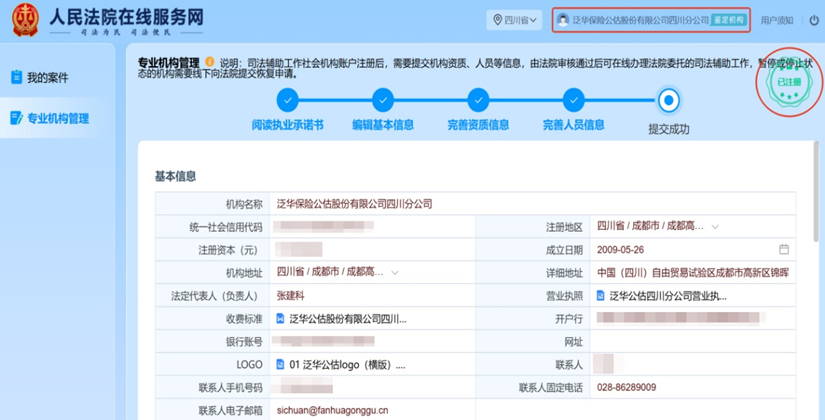Click the 统一社会信用代码 field
This screenshot has width=825, height=420.
point(373,227)
